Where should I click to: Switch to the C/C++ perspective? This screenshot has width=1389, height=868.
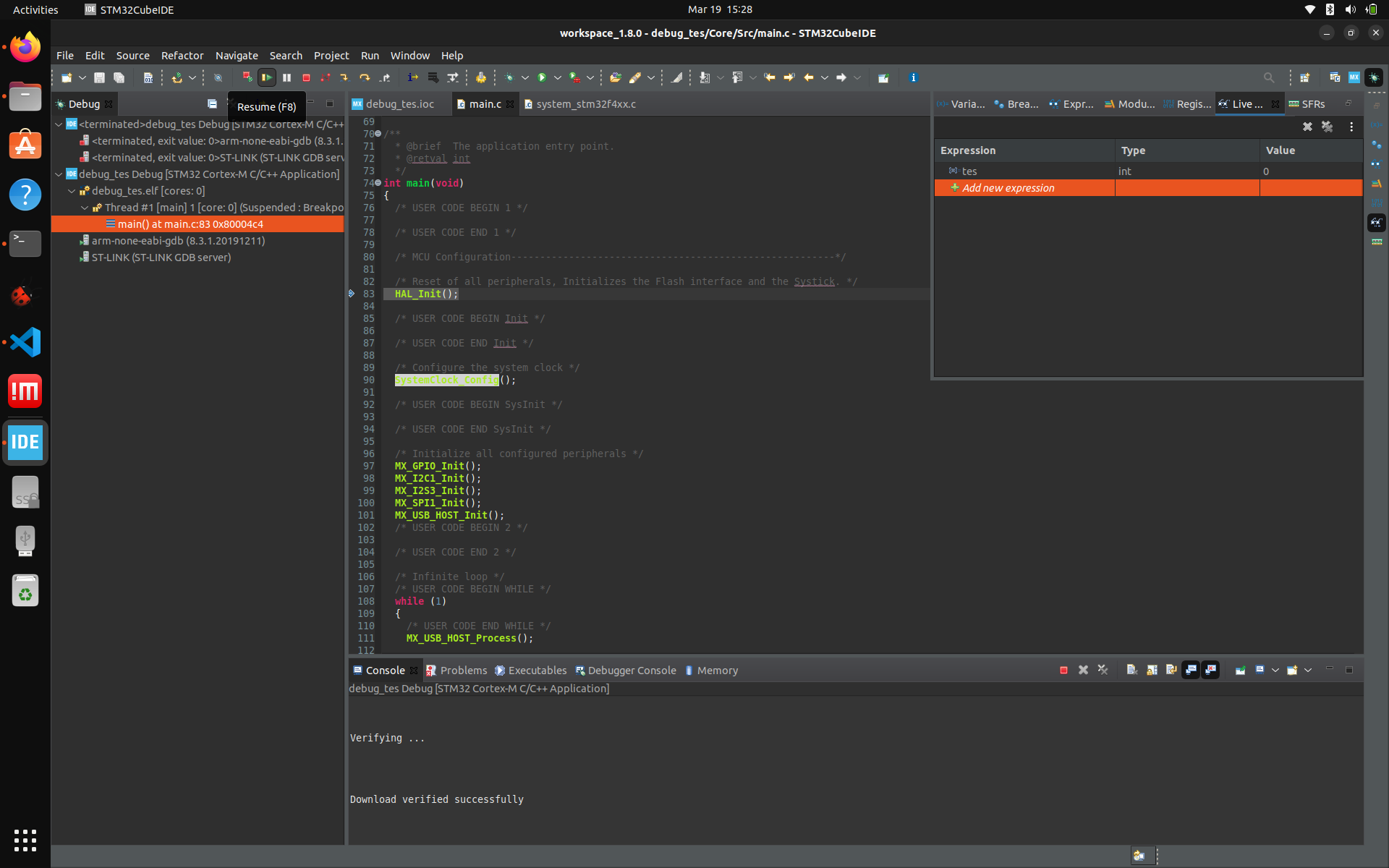(1335, 77)
